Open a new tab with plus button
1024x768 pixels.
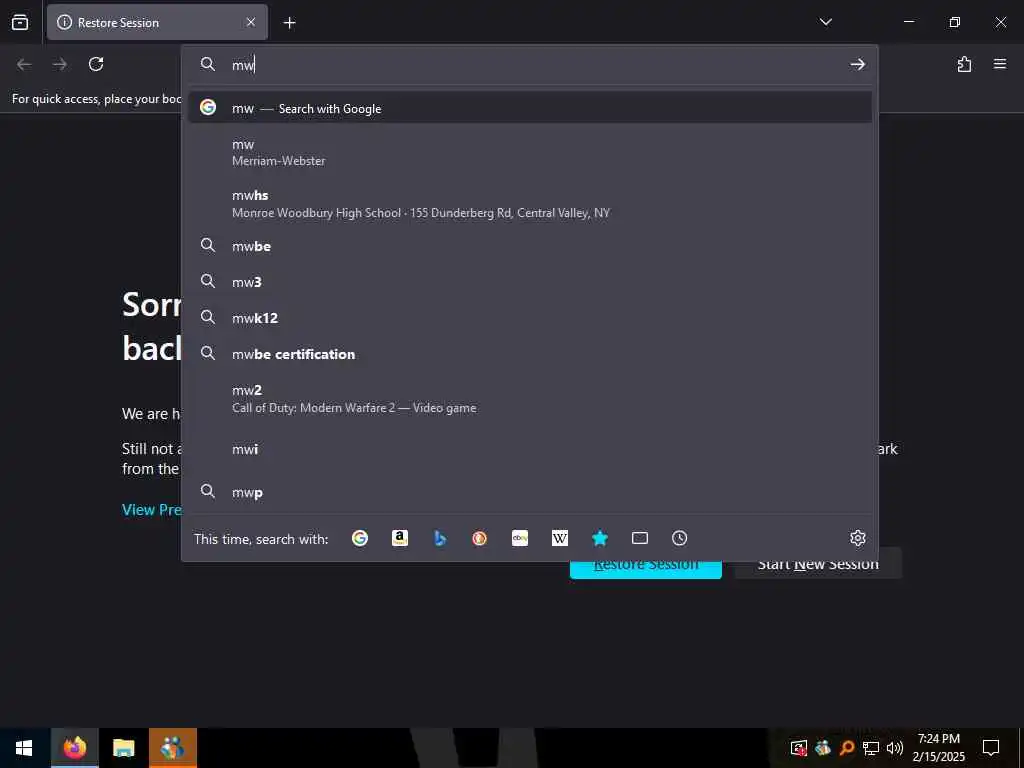[x=289, y=23]
